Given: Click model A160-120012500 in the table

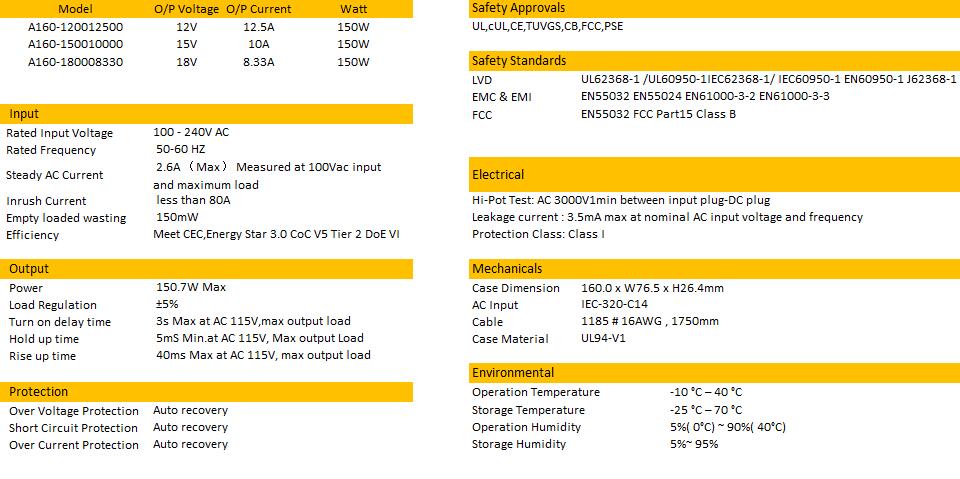Looking at the screenshot, I should [x=75, y=27].
